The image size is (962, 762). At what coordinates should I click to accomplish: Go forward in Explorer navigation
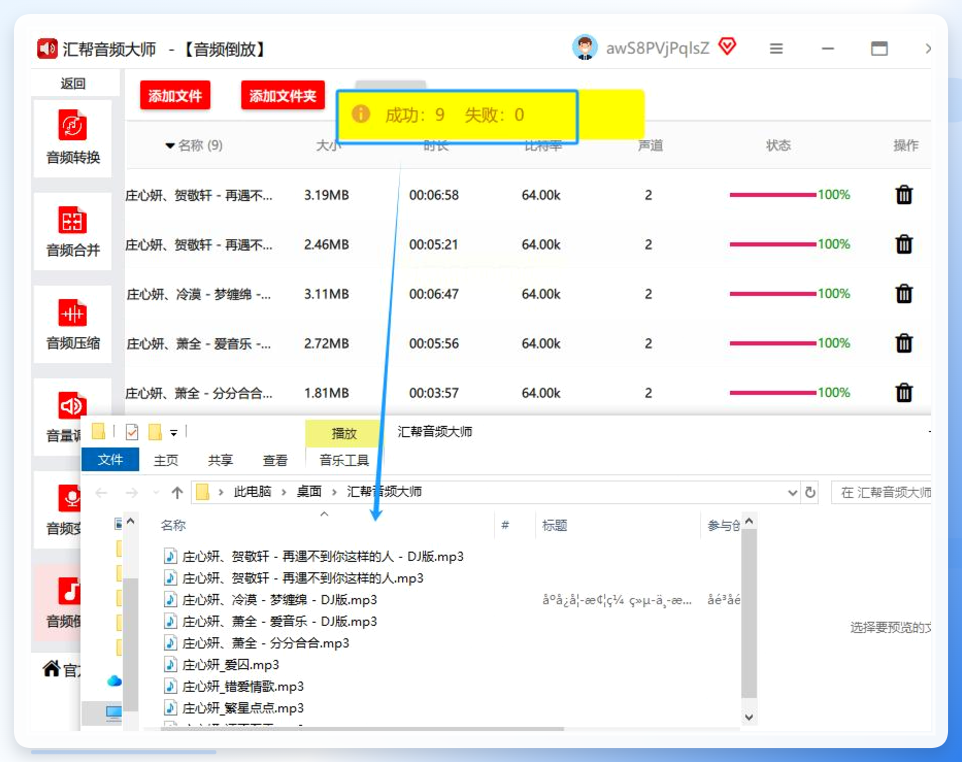131,492
